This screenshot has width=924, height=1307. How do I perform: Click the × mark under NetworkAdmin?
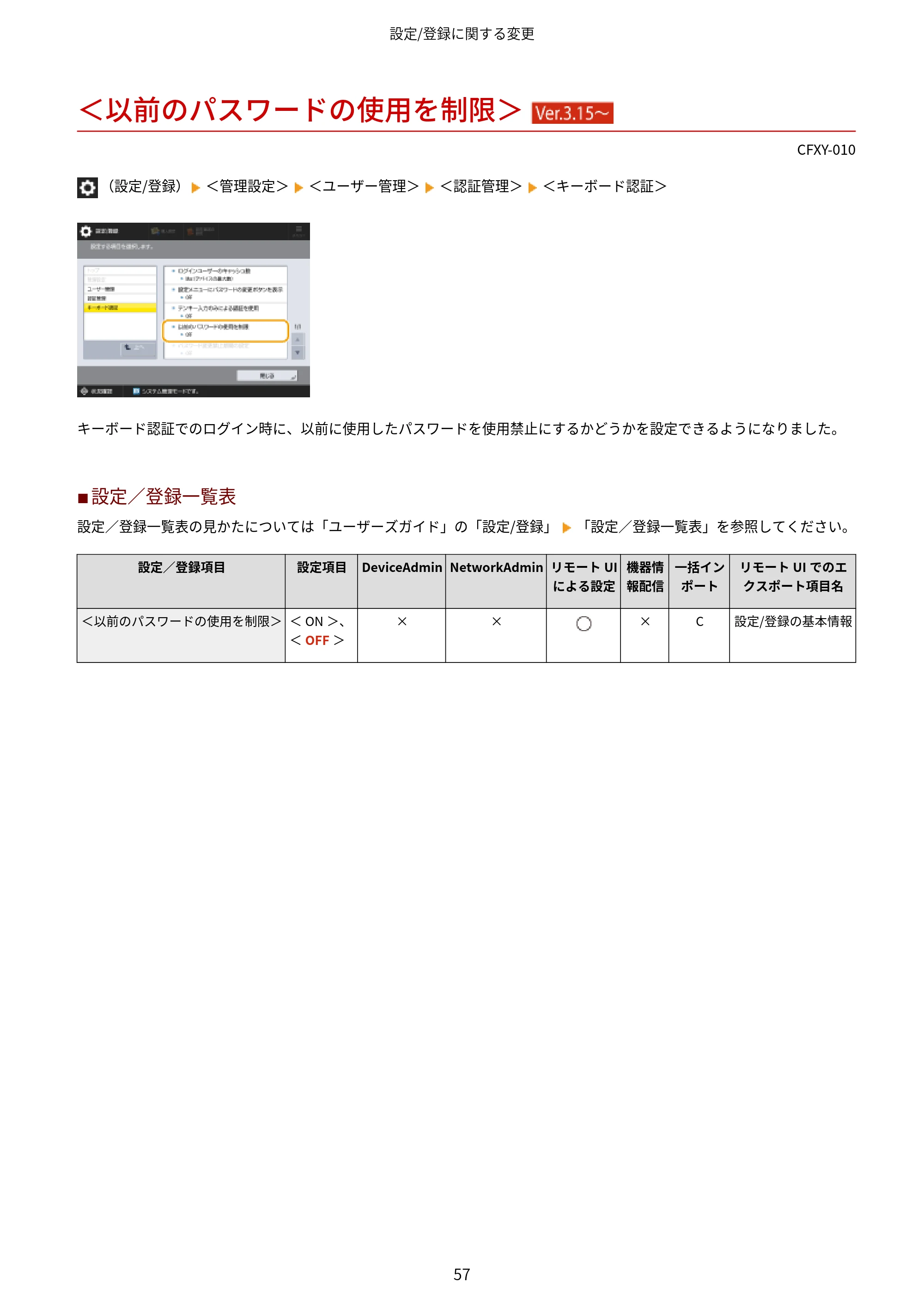[497, 622]
